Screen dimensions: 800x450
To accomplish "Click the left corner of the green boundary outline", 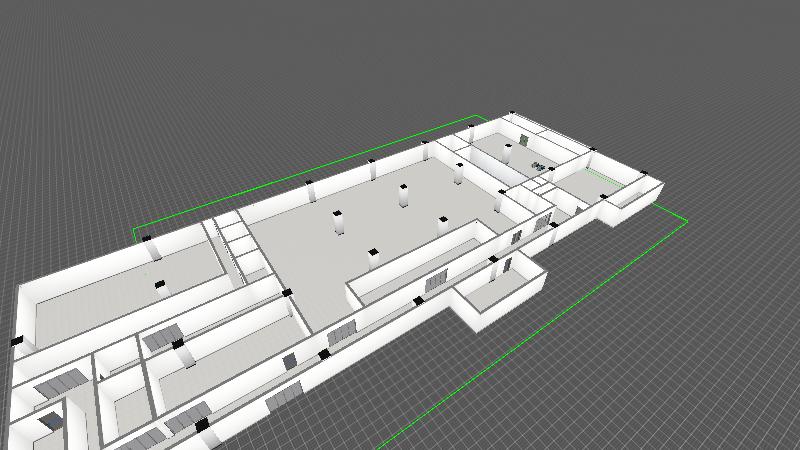I will tap(134, 231).
